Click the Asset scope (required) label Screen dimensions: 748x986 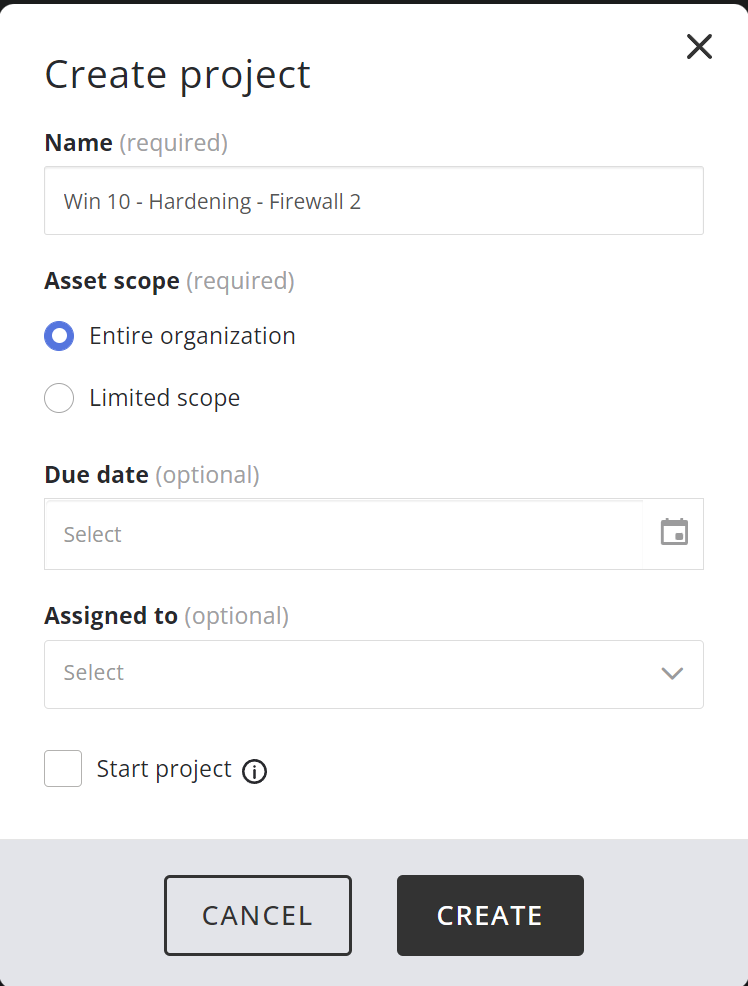(x=169, y=281)
